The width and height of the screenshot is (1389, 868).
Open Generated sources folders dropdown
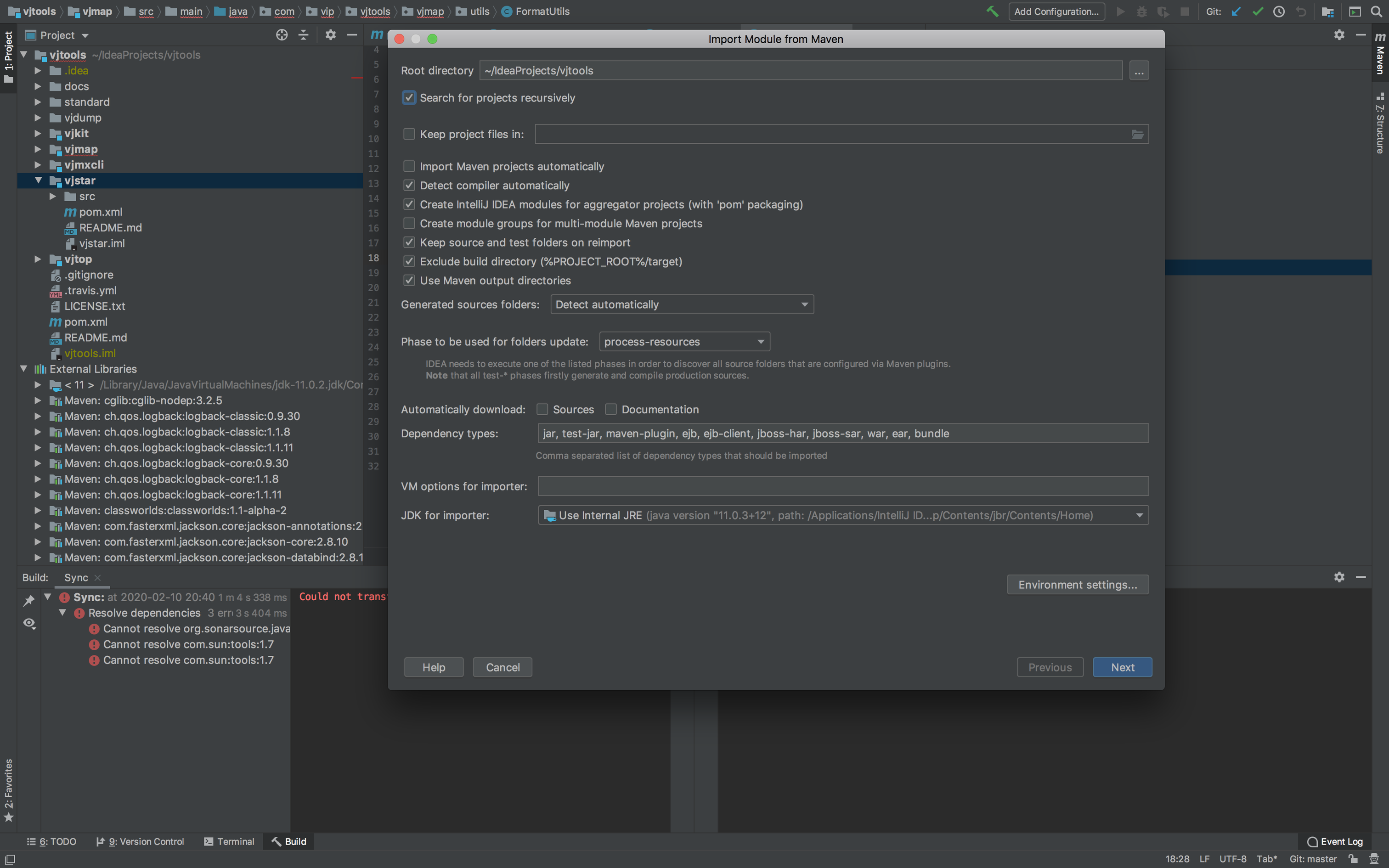point(681,304)
